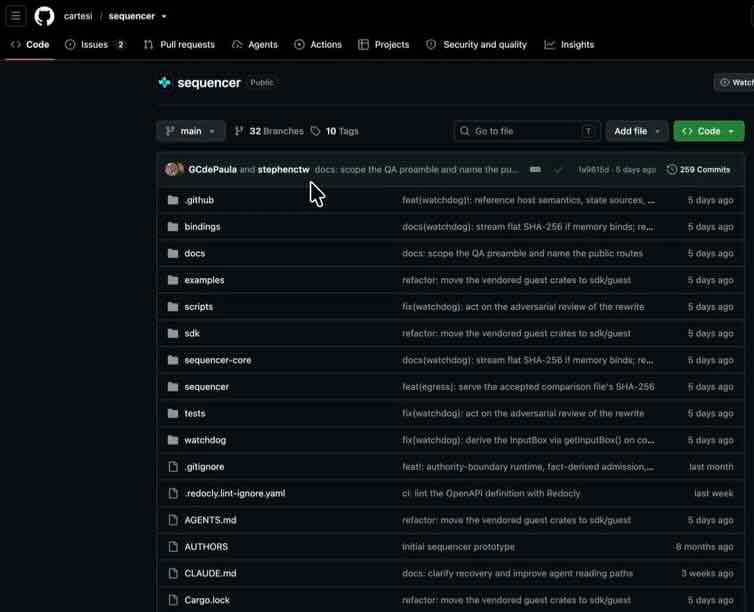Open 'feat(egress): serve the accepted comparison' commit
The width and height of the screenshot is (754, 612).
528,387
